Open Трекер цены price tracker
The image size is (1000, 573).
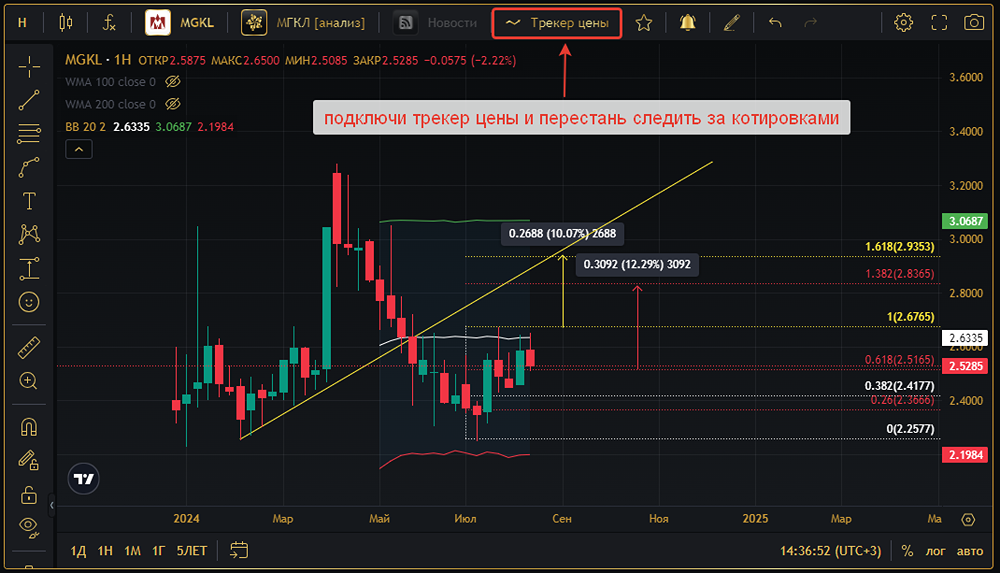557,23
